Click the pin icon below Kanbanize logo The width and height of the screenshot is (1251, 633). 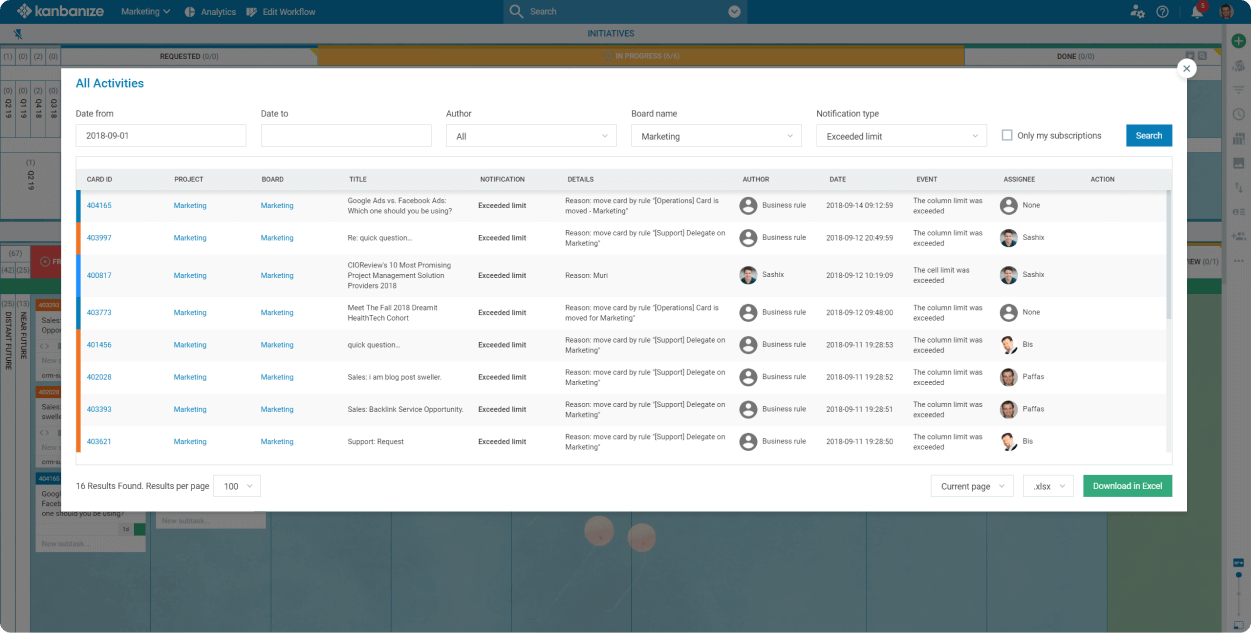coord(17,33)
